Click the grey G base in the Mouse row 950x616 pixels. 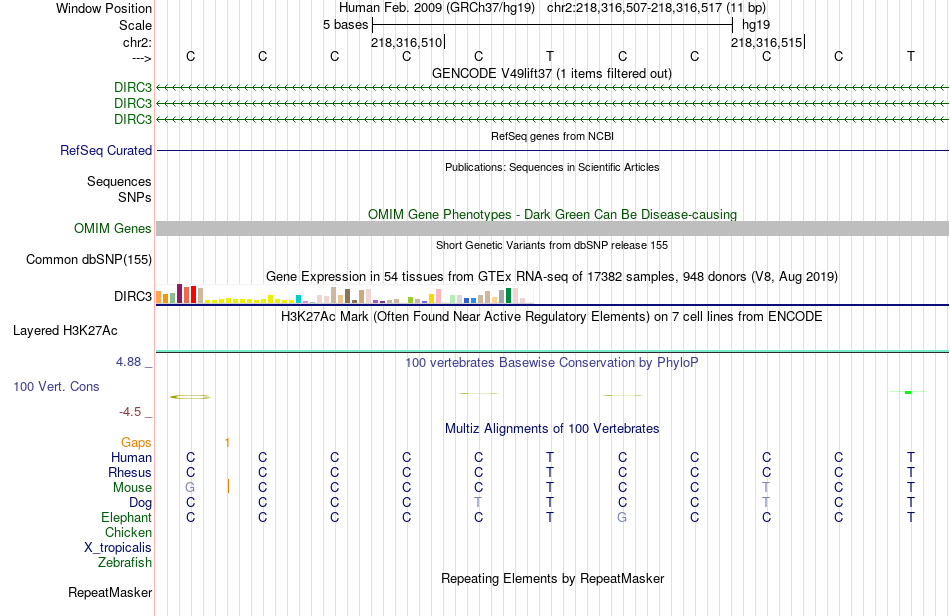click(190, 488)
